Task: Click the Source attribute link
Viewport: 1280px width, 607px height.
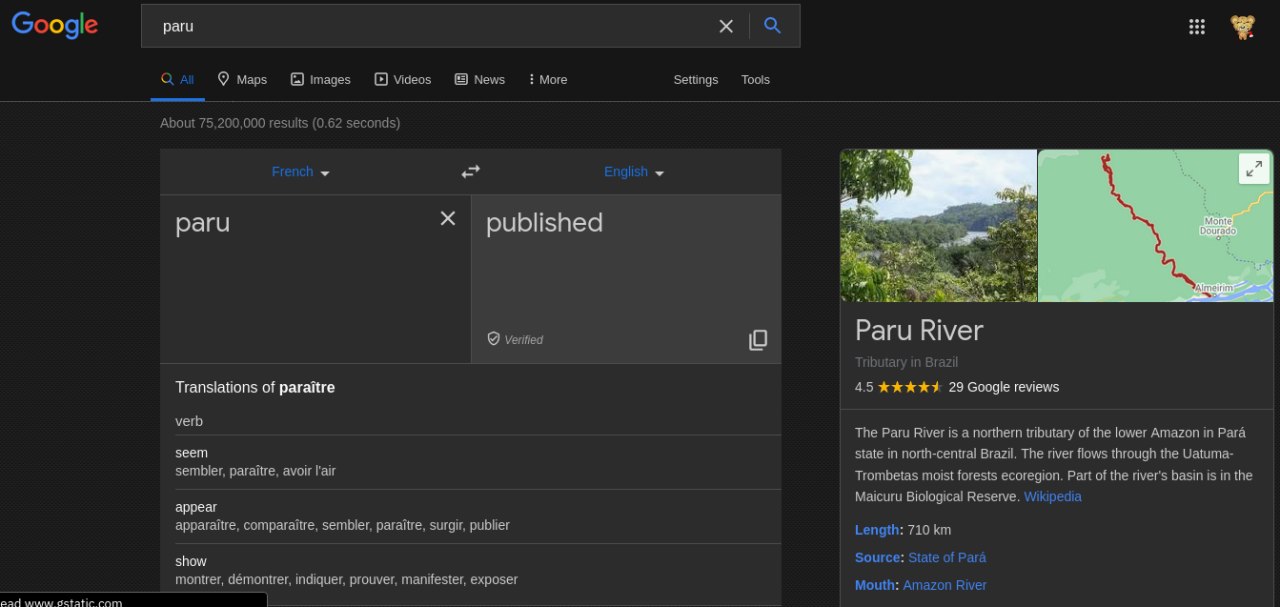Action: click(x=878, y=558)
